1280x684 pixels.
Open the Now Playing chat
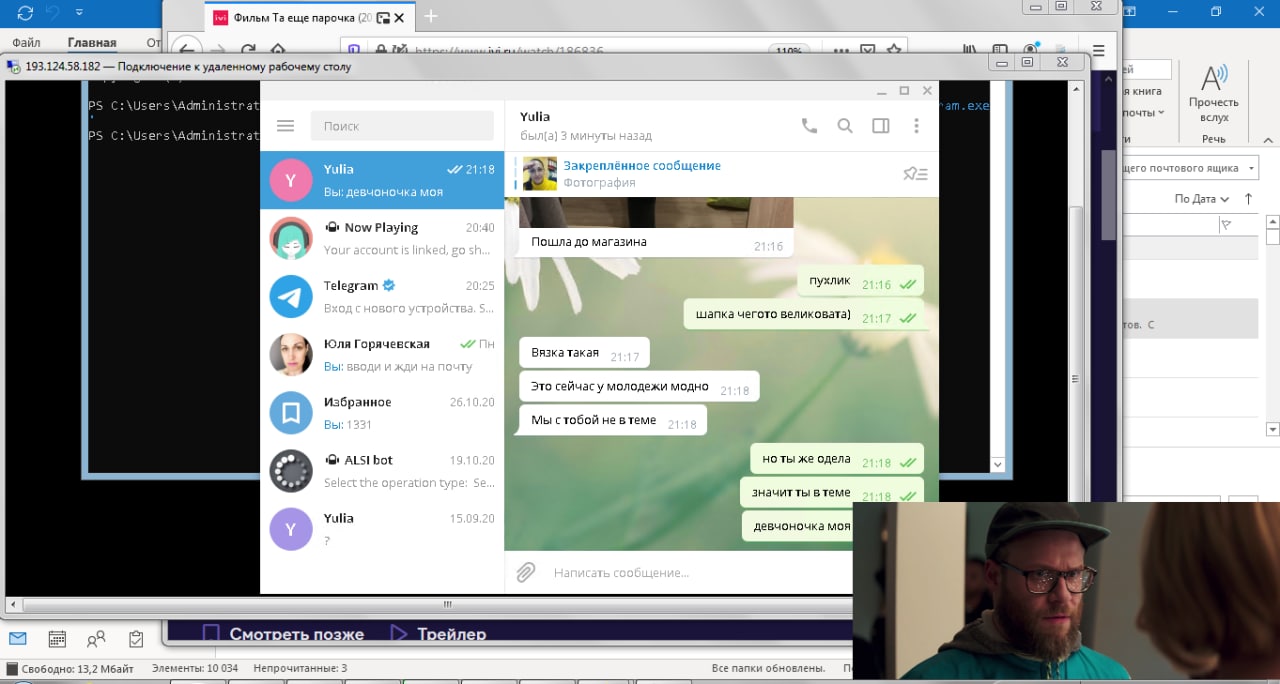click(x=382, y=238)
